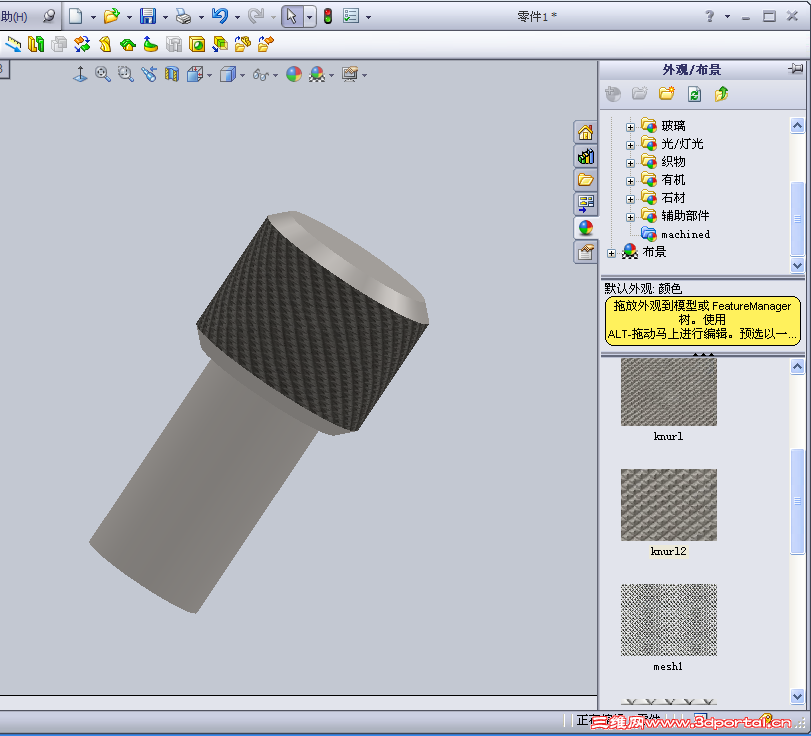
Task: Open the Save dropdown arrow
Action: 166,17
